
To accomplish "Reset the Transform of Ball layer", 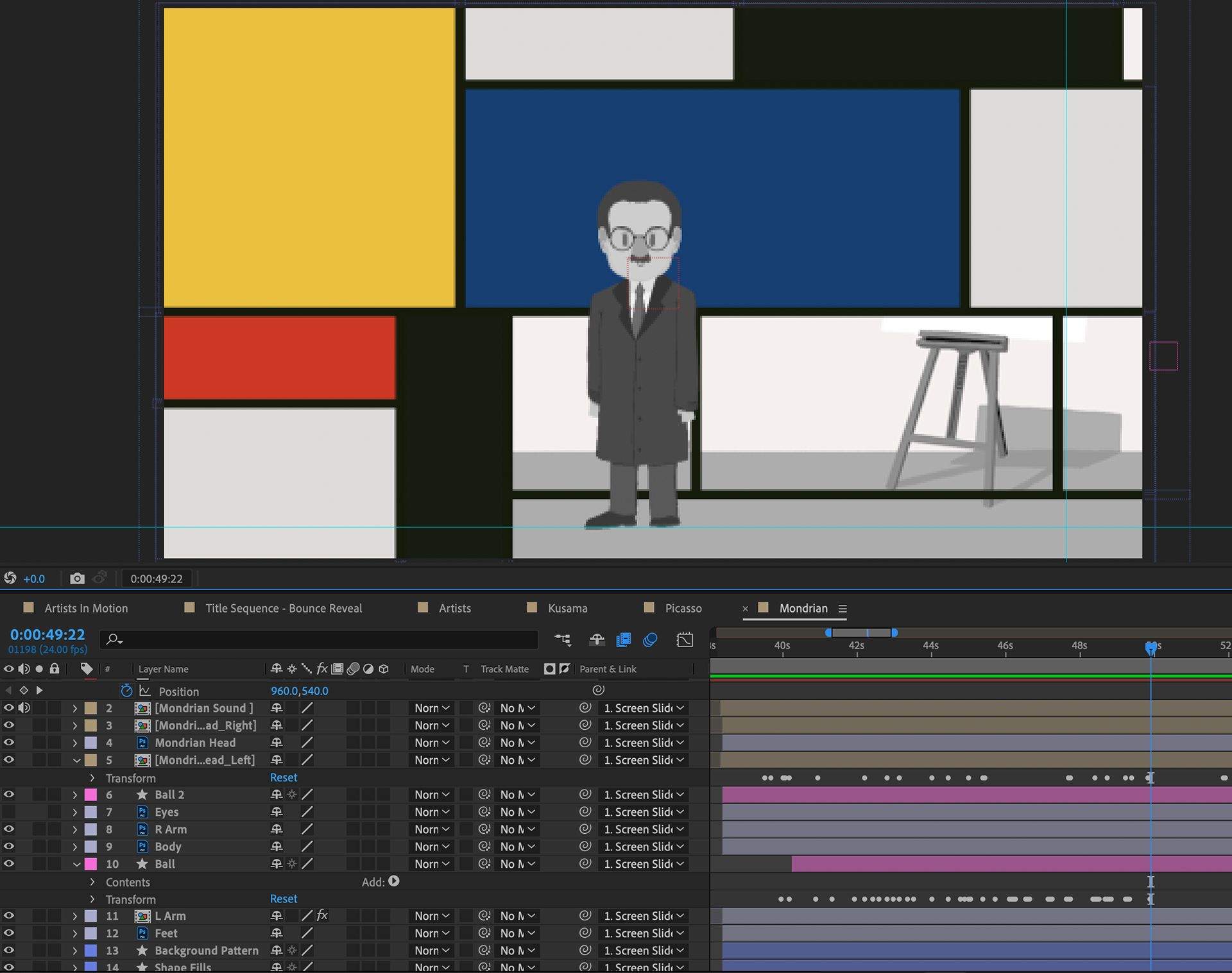I will [x=284, y=899].
